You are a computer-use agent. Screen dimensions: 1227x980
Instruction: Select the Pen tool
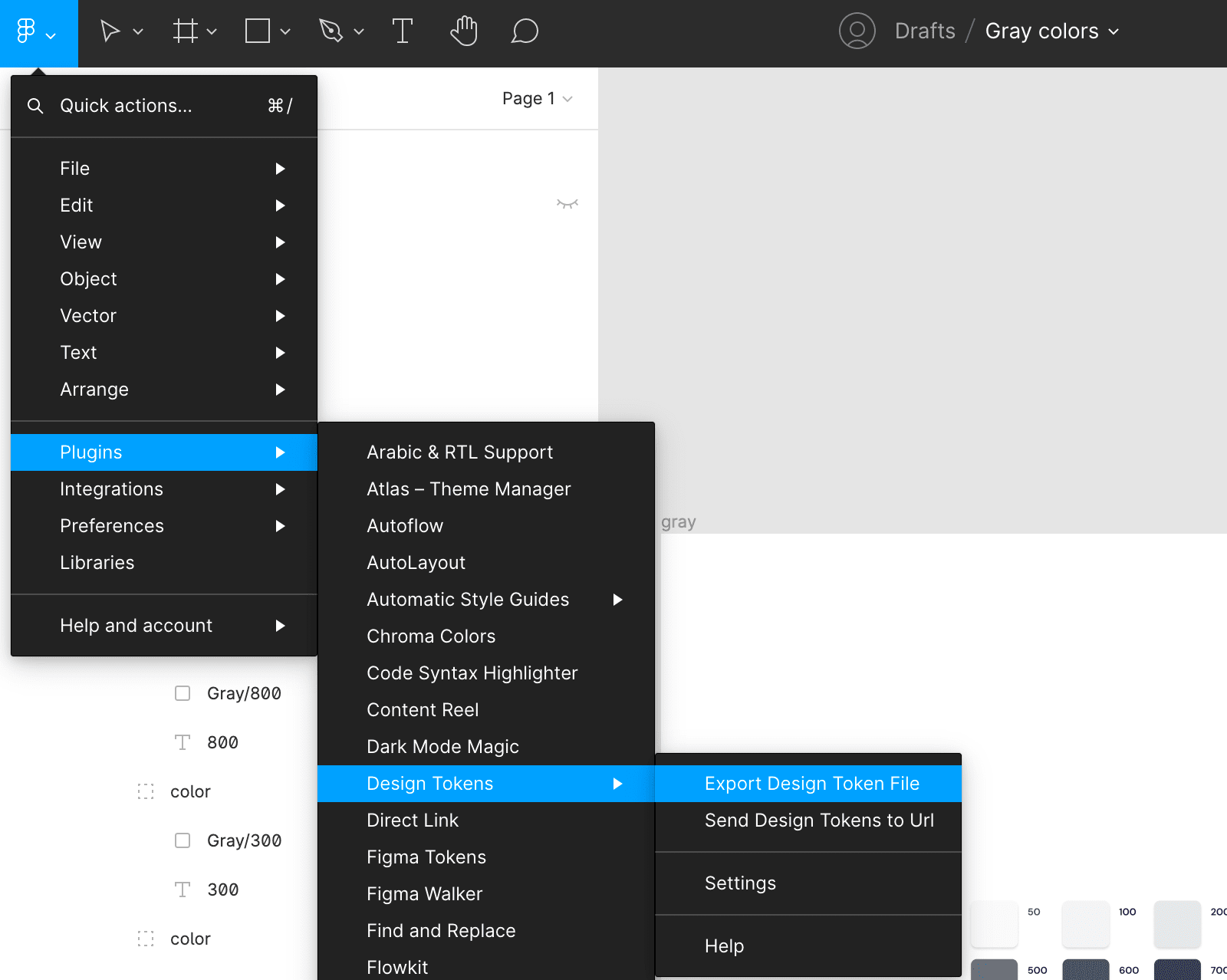[x=331, y=31]
